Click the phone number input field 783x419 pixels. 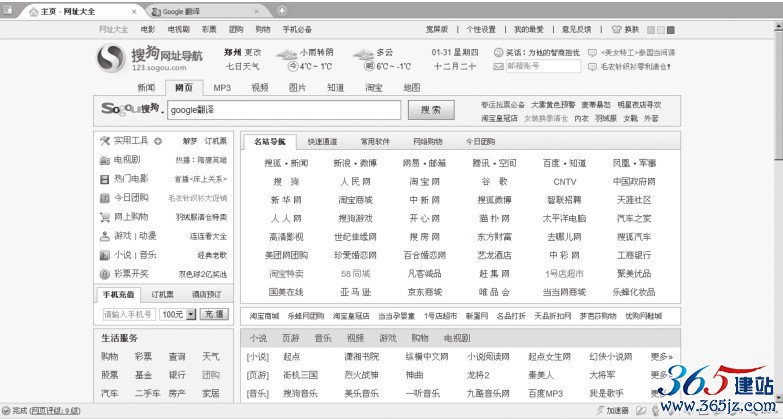click(129, 314)
